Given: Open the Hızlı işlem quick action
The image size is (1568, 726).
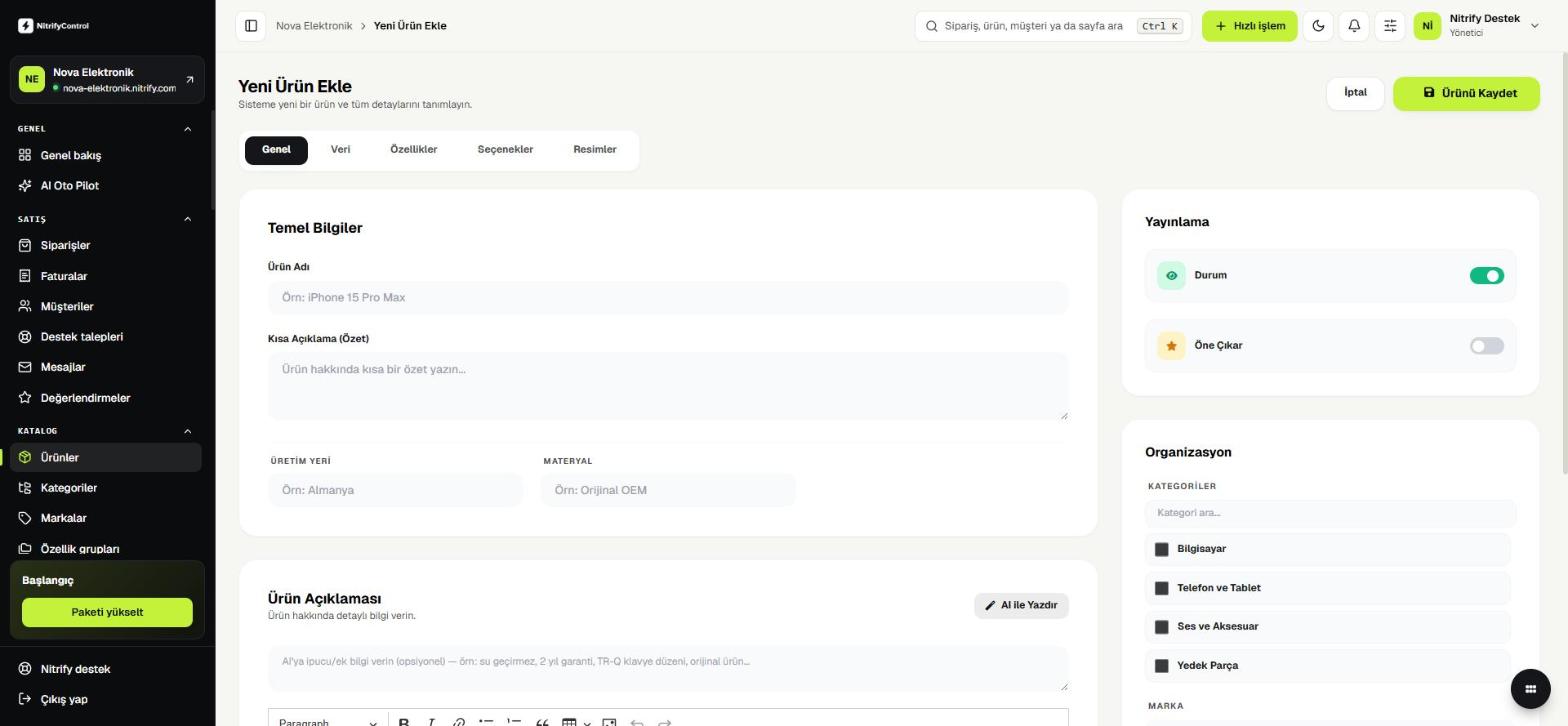Looking at the screenshot, I should click(1249, 26).
